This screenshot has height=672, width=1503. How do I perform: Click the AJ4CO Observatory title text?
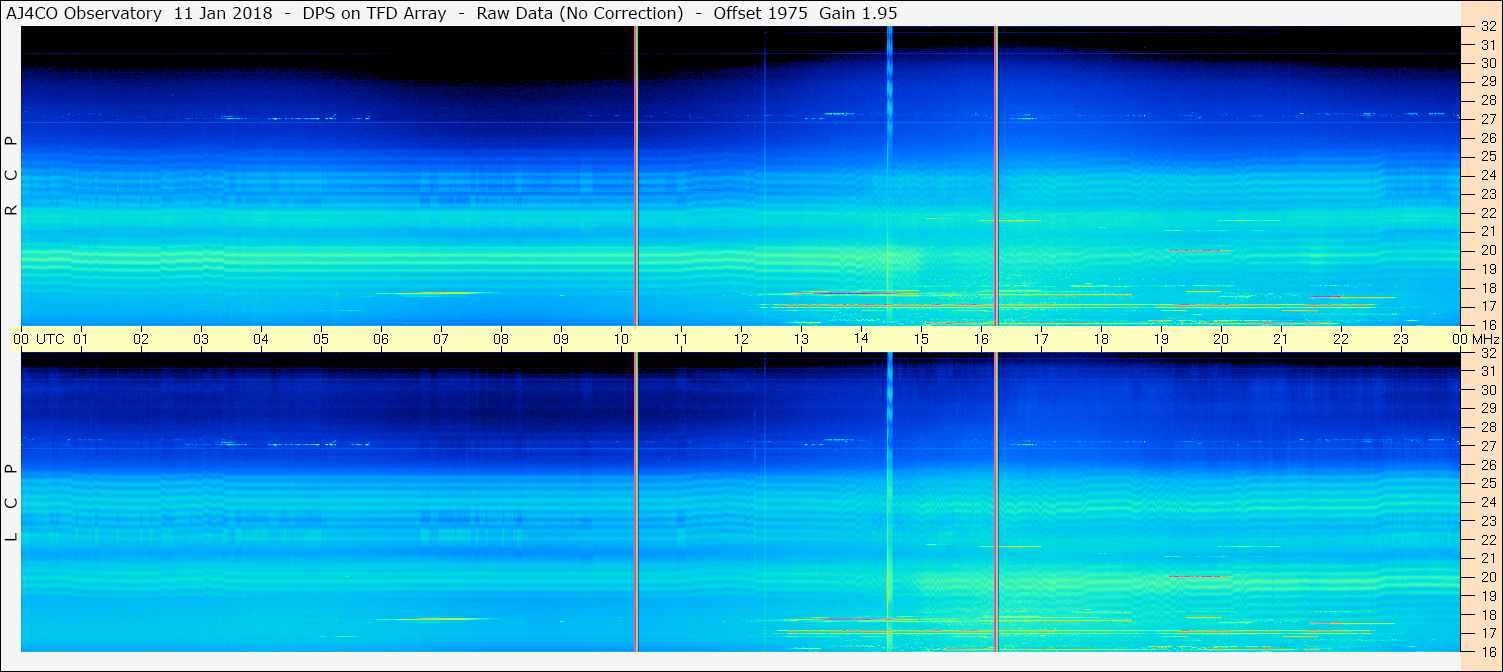[x=86, y=13]
